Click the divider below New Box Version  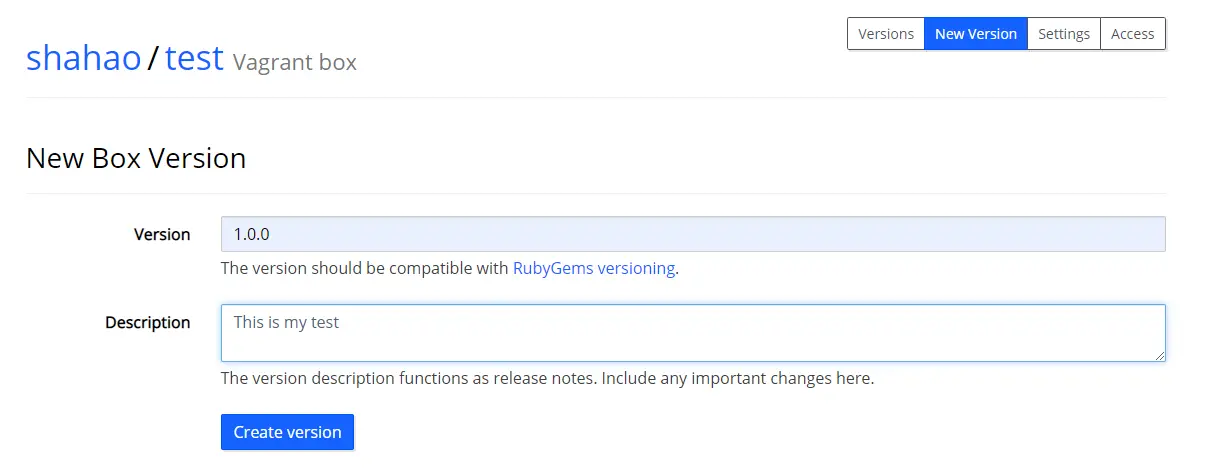(x=596, y=193)
